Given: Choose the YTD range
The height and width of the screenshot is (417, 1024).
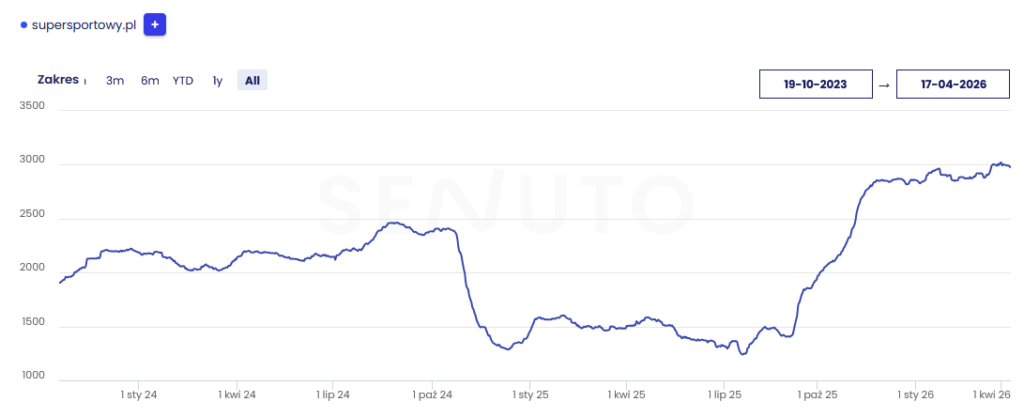Looking at the screenshot, I should 183,81.
